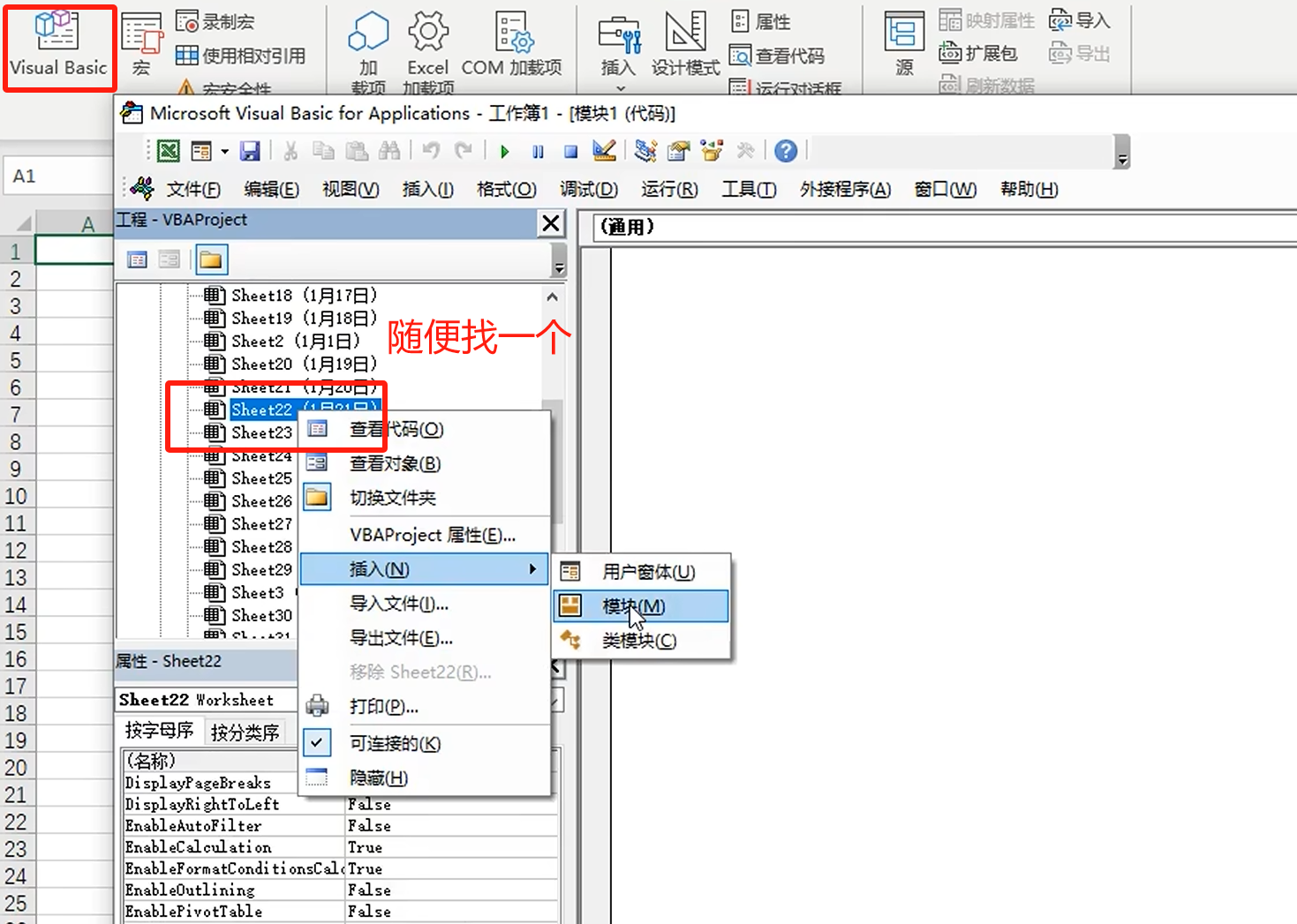Open Properties Window toolbar icon
1297x924 pixels.
678,151
